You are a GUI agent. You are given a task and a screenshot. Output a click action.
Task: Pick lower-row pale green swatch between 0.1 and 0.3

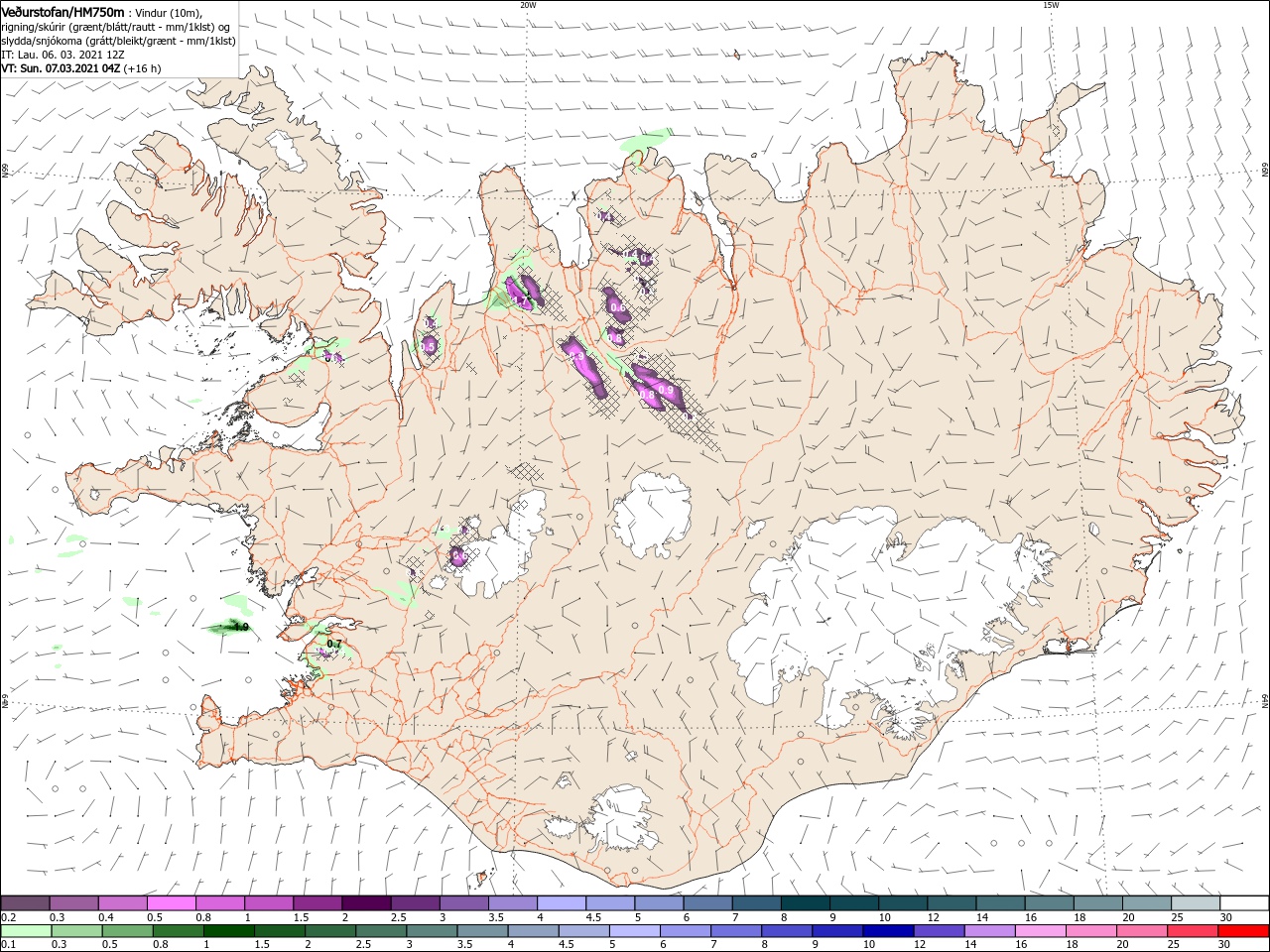tap(27, 931)
